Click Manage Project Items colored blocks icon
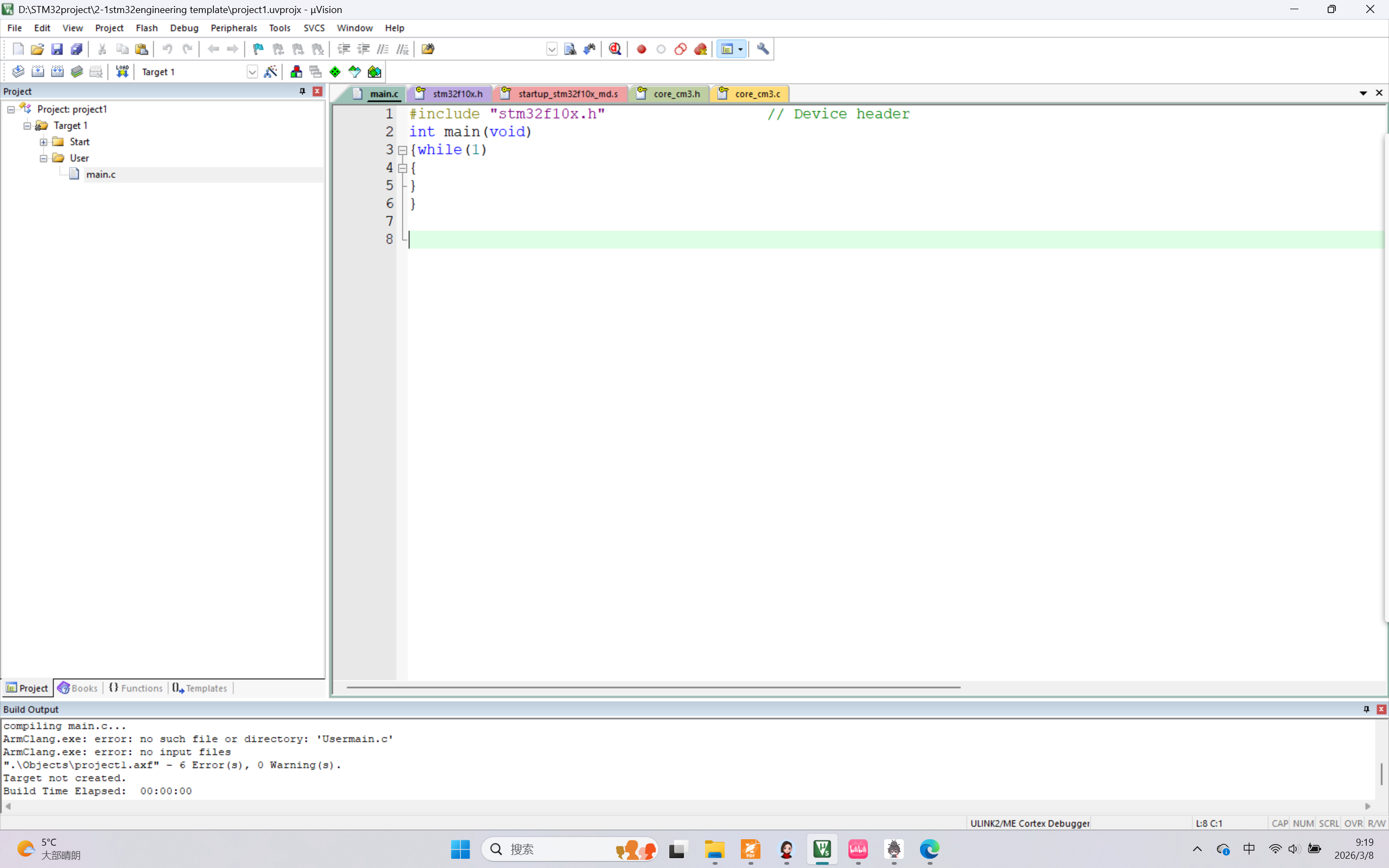The height and width of the screenshot is (868, 1389). tap(296, 72)
